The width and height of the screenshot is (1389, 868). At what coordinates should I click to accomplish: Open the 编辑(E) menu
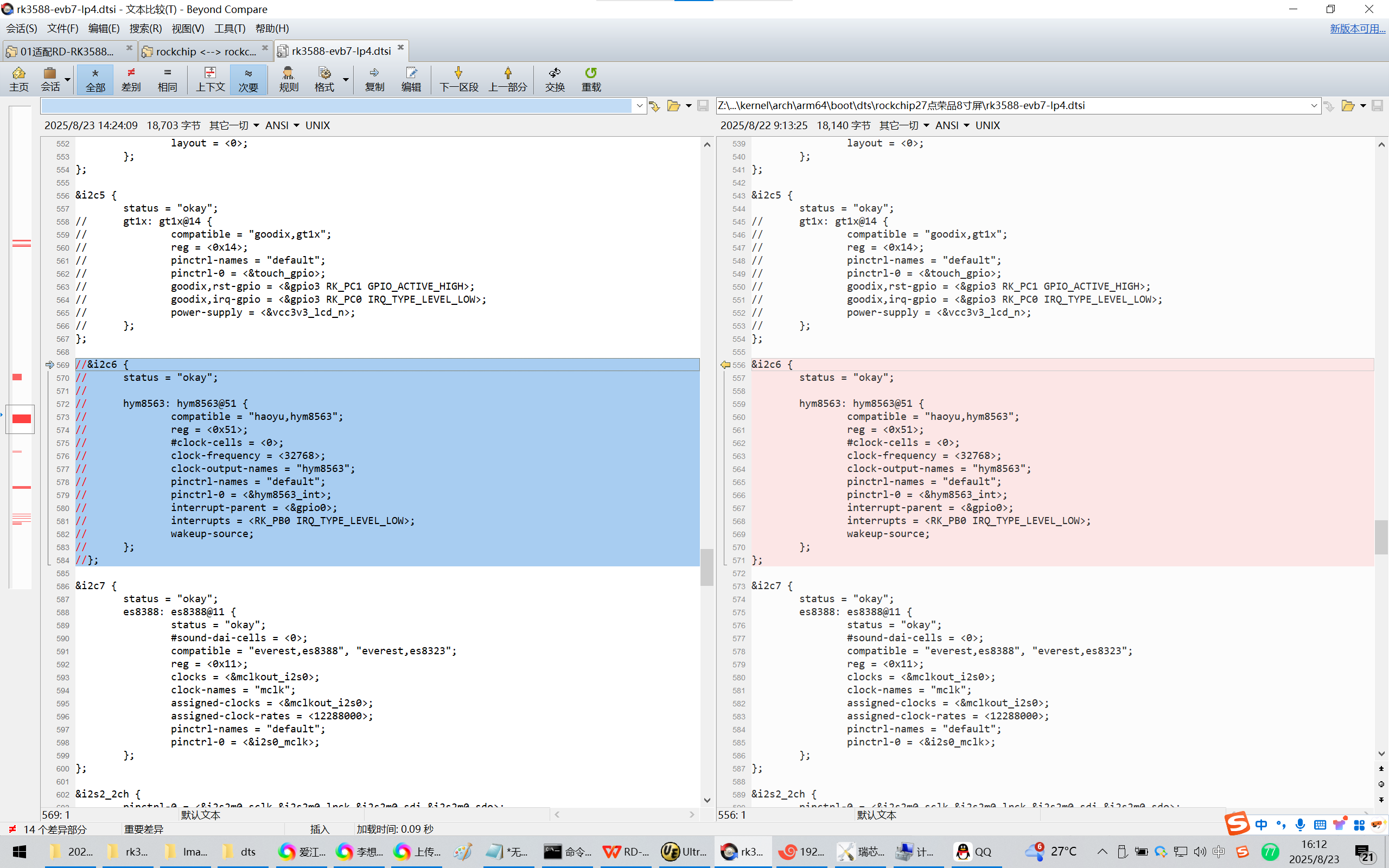104,28
